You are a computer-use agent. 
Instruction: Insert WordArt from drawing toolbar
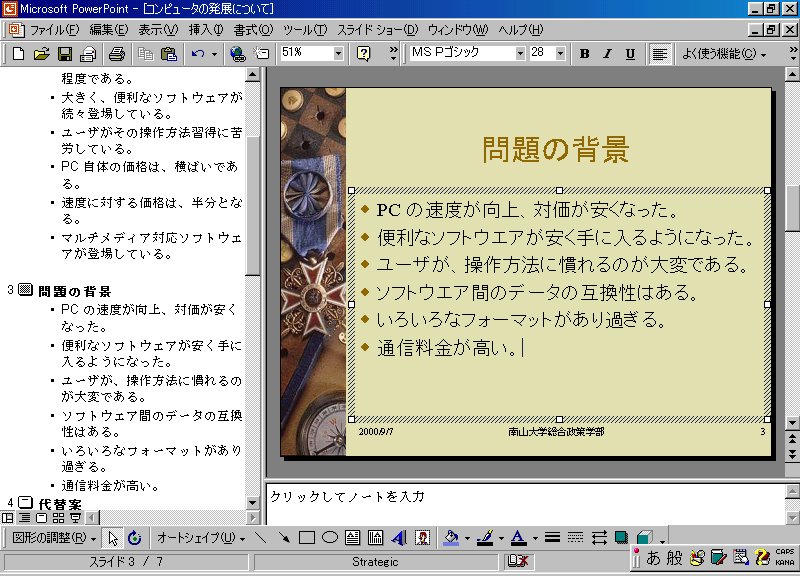coord(399,538)
